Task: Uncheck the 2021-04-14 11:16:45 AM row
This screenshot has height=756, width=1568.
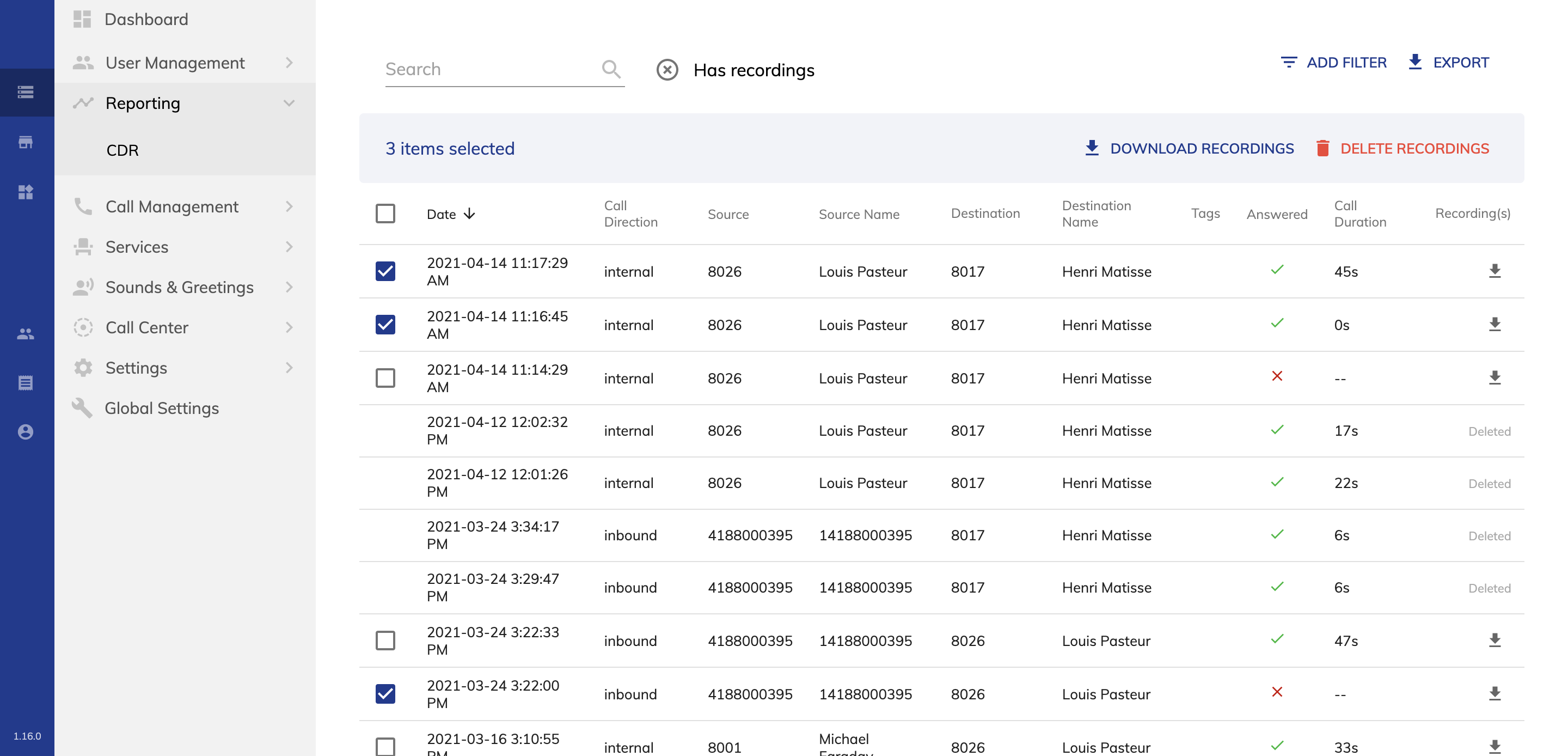Action: click(385, 325)
